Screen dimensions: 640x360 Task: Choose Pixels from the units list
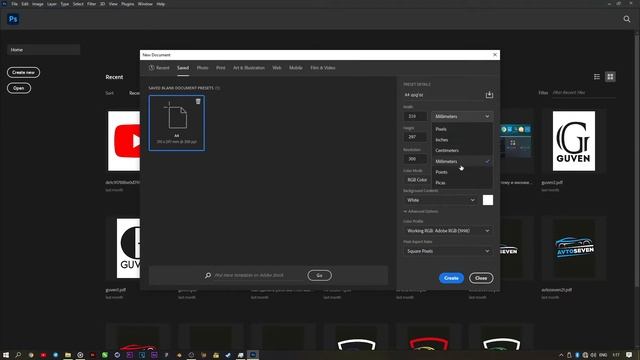pos(462,129)
